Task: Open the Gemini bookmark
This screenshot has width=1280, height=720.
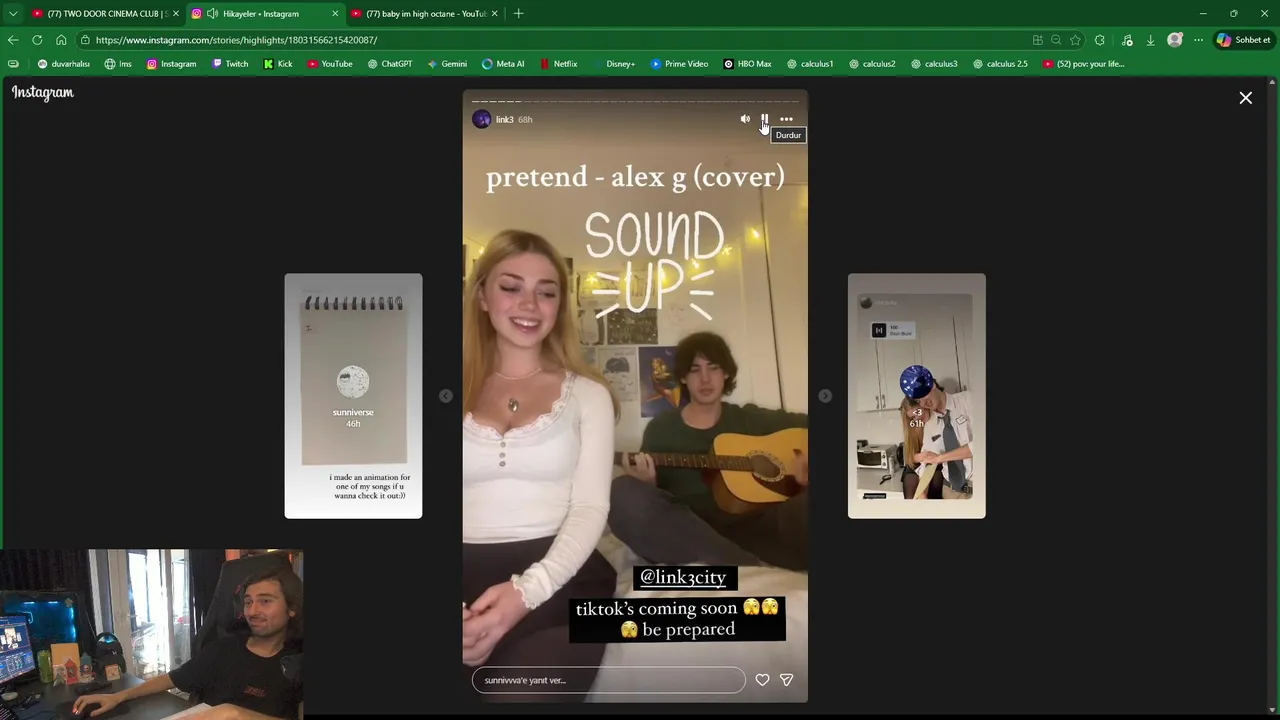Action: coord(447,64)
